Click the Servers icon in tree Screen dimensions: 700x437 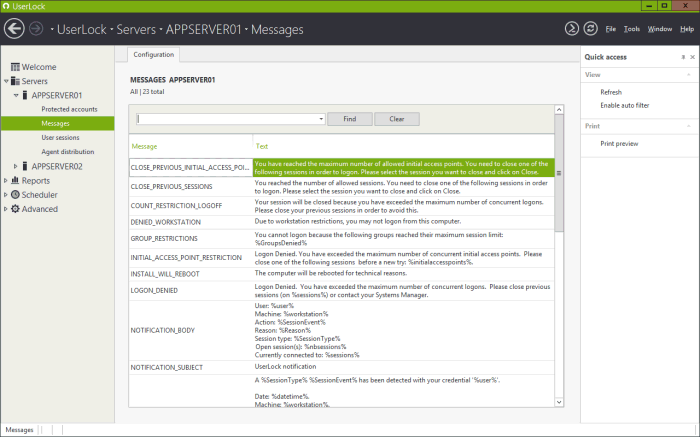pos(15,81)
